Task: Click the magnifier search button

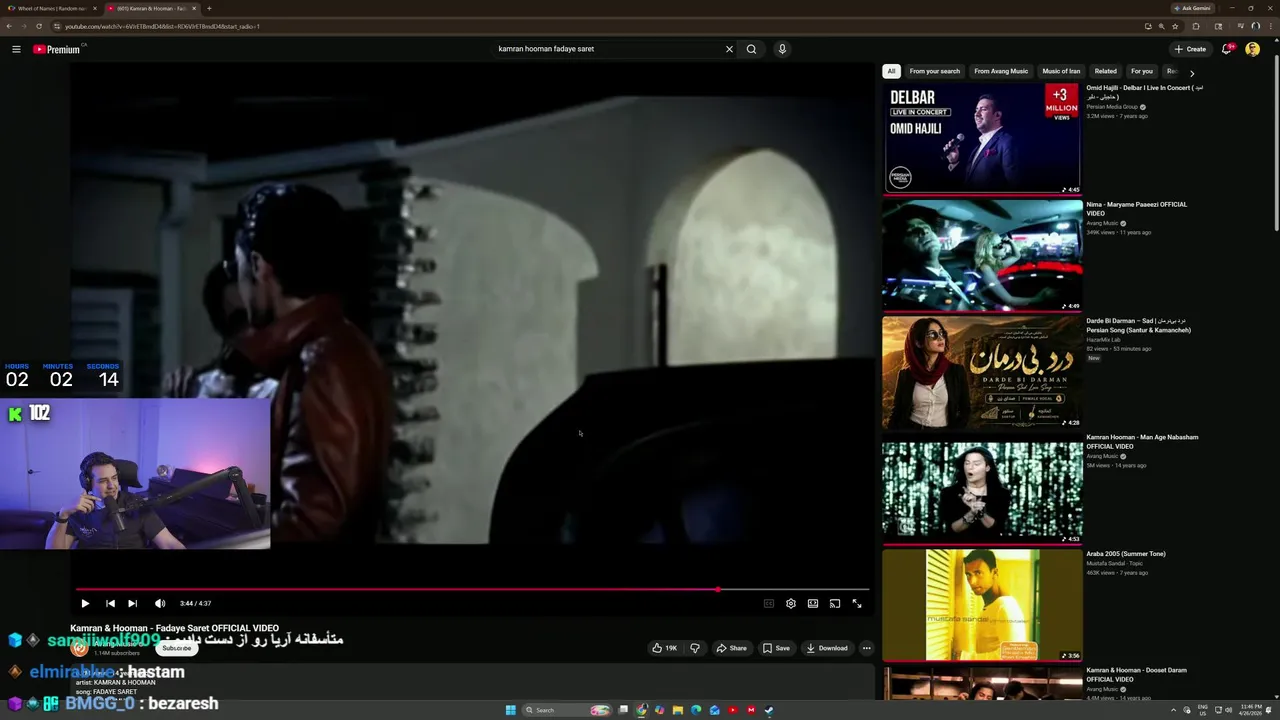Action: [x=751, y=49]
